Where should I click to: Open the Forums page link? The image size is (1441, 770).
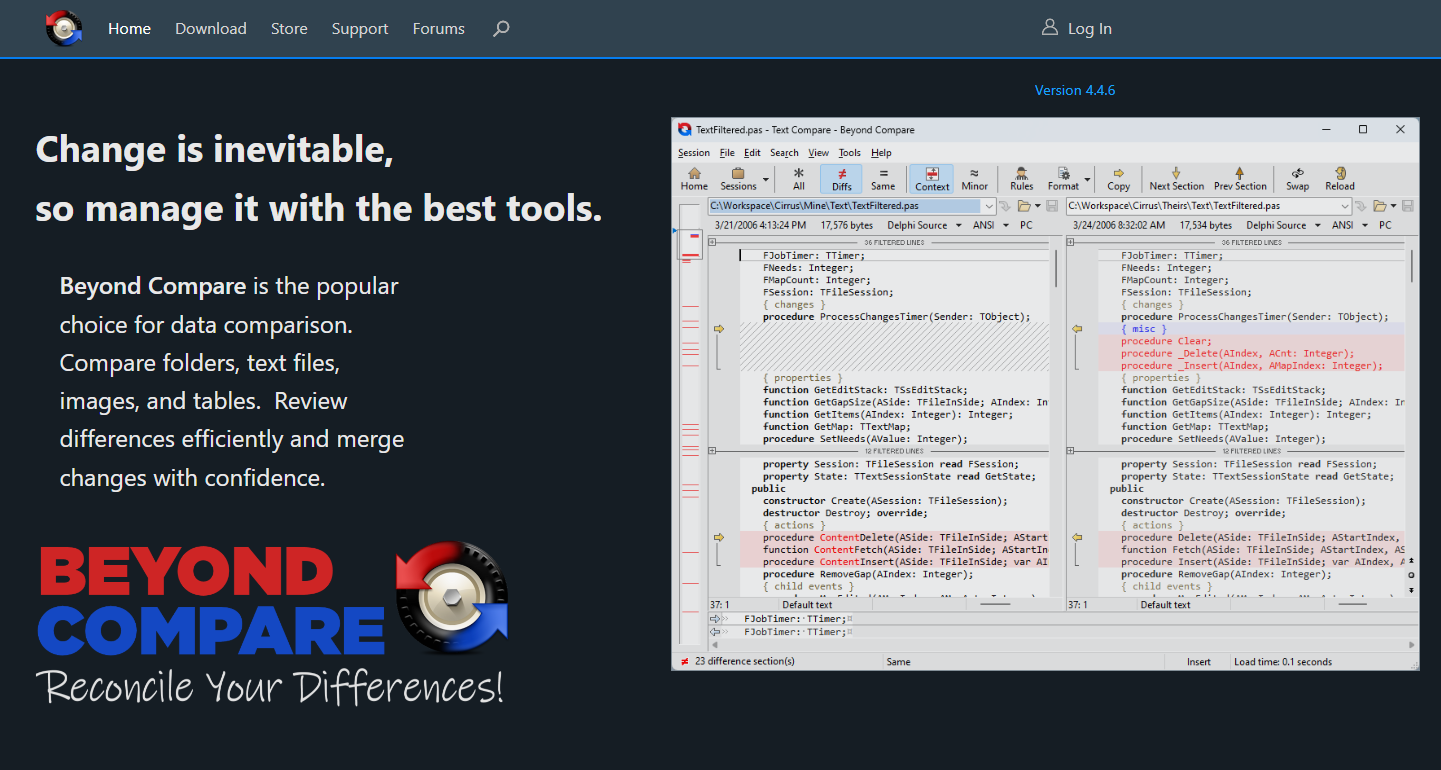pos(439,29)
